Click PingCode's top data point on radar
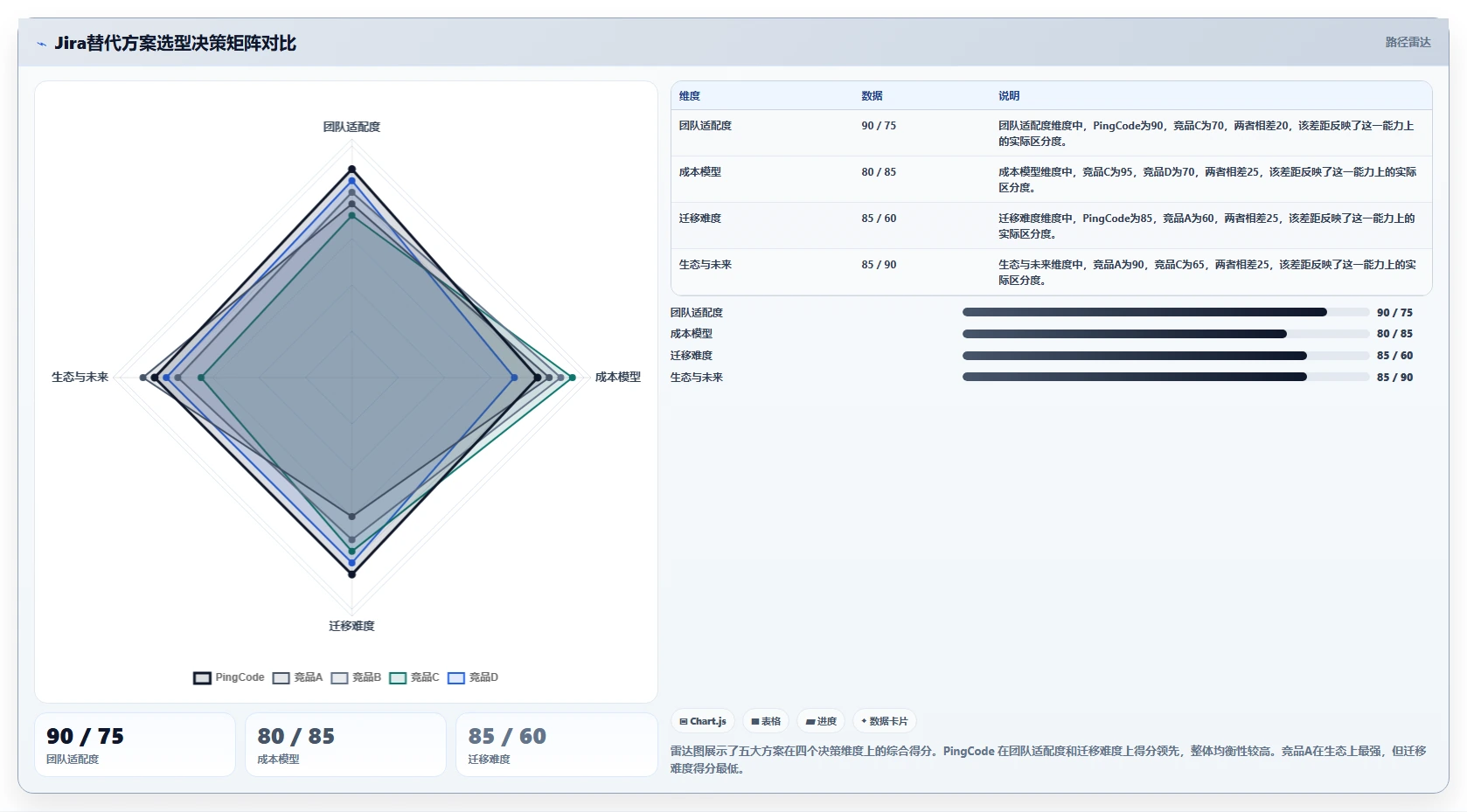Image resolution: width=1467 pixels, height=812 pixels. click(x=352, y=169)
